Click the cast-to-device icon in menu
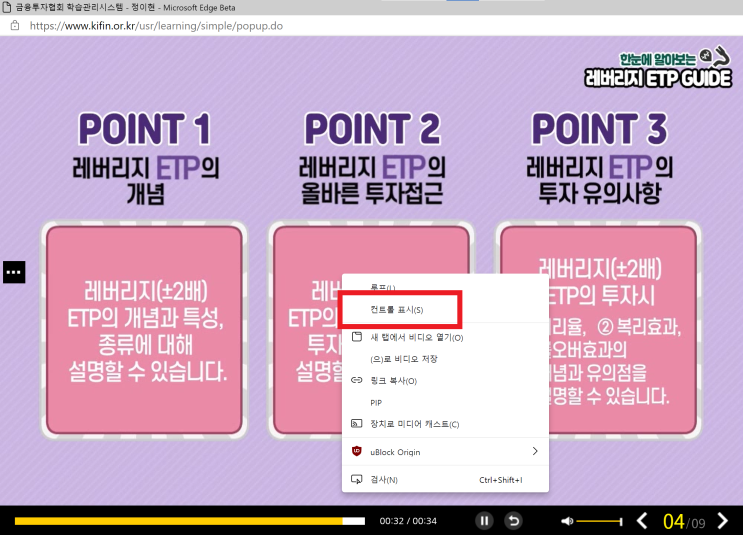743x535 pixels. (x=356, y=423)
